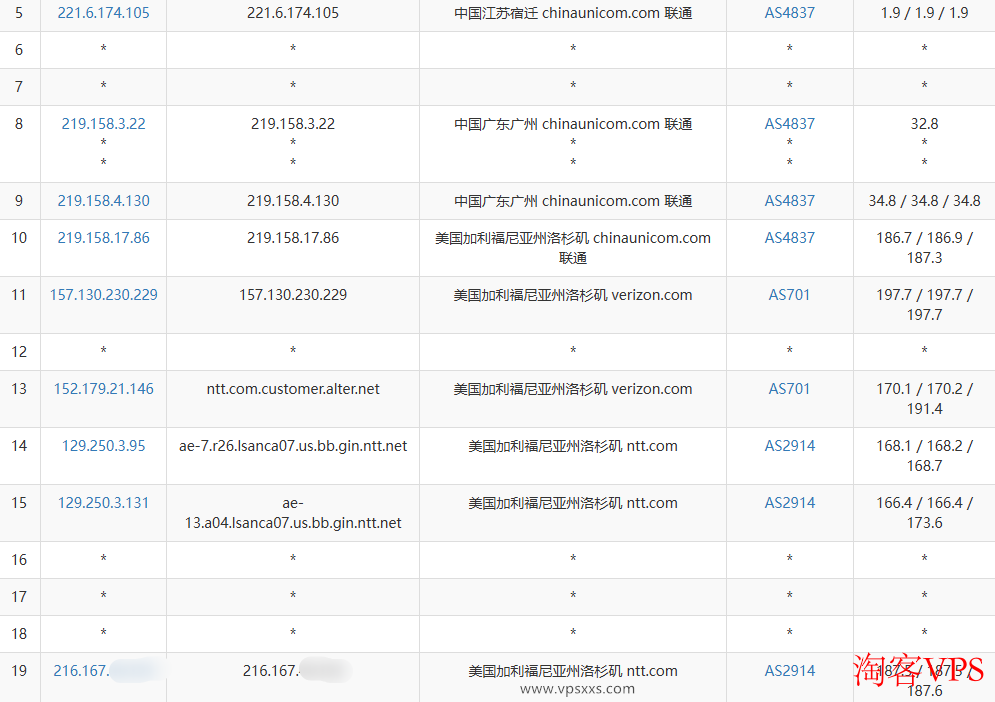Select latency 166.4 / 166.4 / 173.6
This screenshot has width=995, height=702.
[925, 513]
